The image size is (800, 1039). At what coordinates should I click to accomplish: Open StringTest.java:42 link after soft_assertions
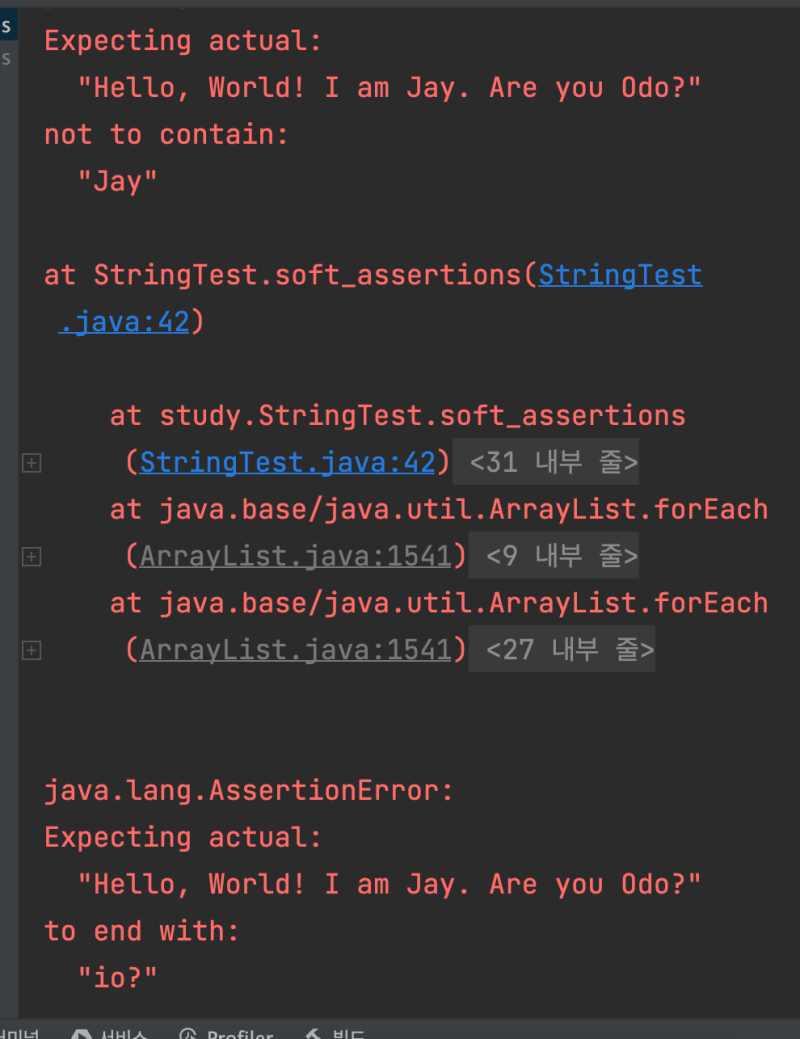(x=620, y=275)
